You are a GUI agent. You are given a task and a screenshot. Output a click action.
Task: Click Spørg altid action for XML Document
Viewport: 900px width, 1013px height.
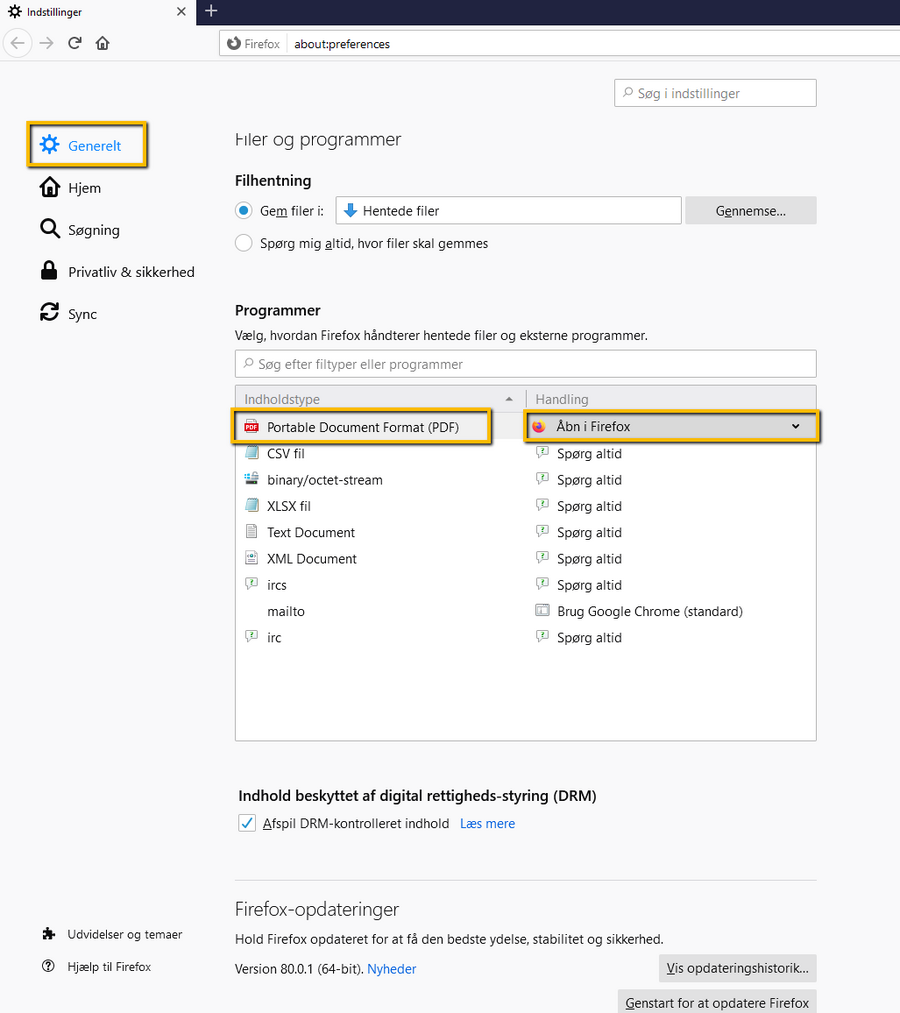(x=589, y=559)
